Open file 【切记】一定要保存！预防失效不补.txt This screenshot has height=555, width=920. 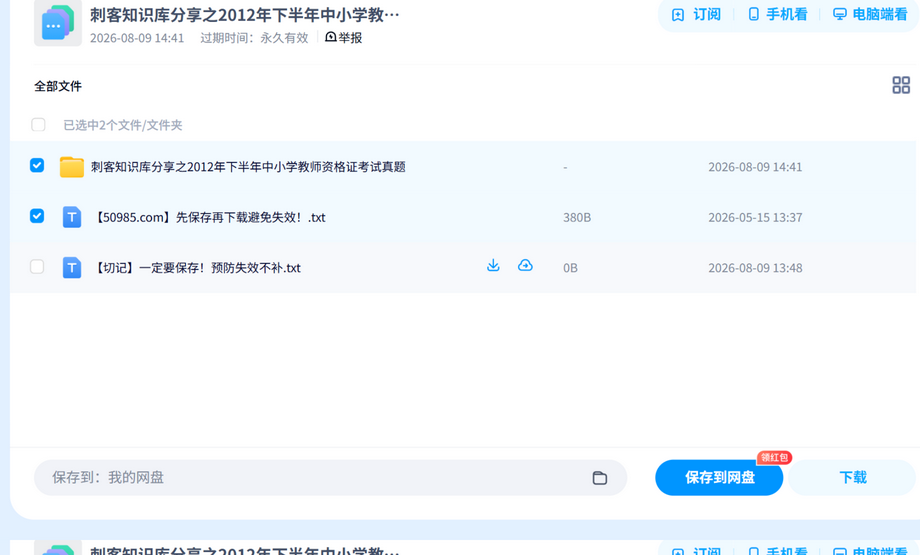(198, 268)
